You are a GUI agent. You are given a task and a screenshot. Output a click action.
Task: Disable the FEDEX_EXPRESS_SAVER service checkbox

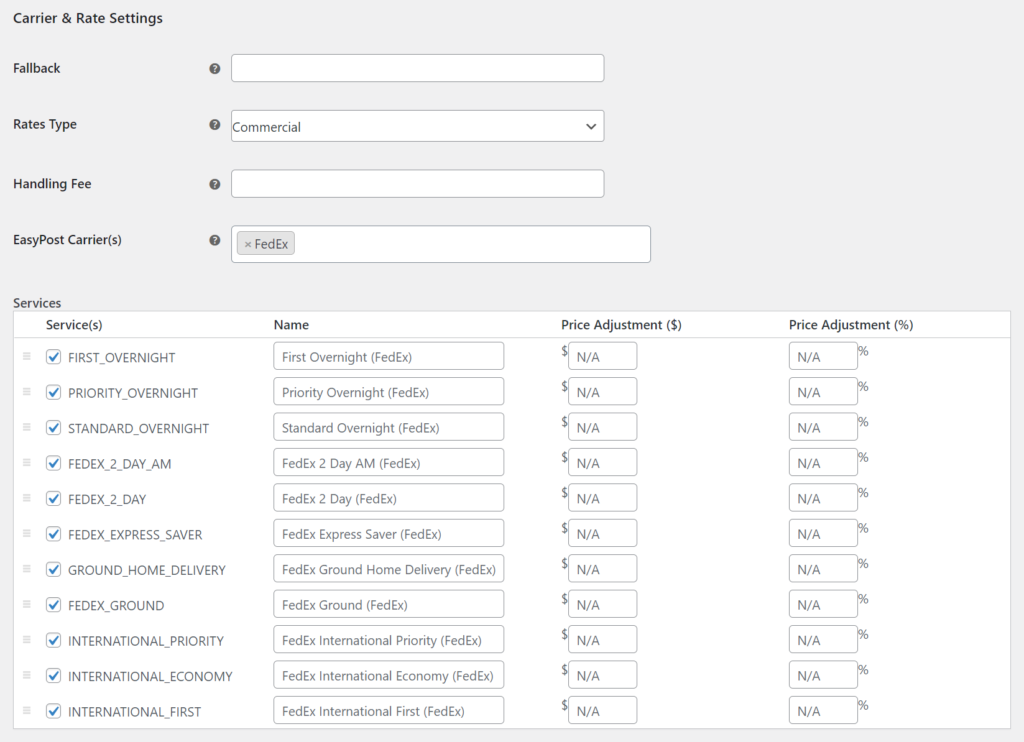click(54, 534)
